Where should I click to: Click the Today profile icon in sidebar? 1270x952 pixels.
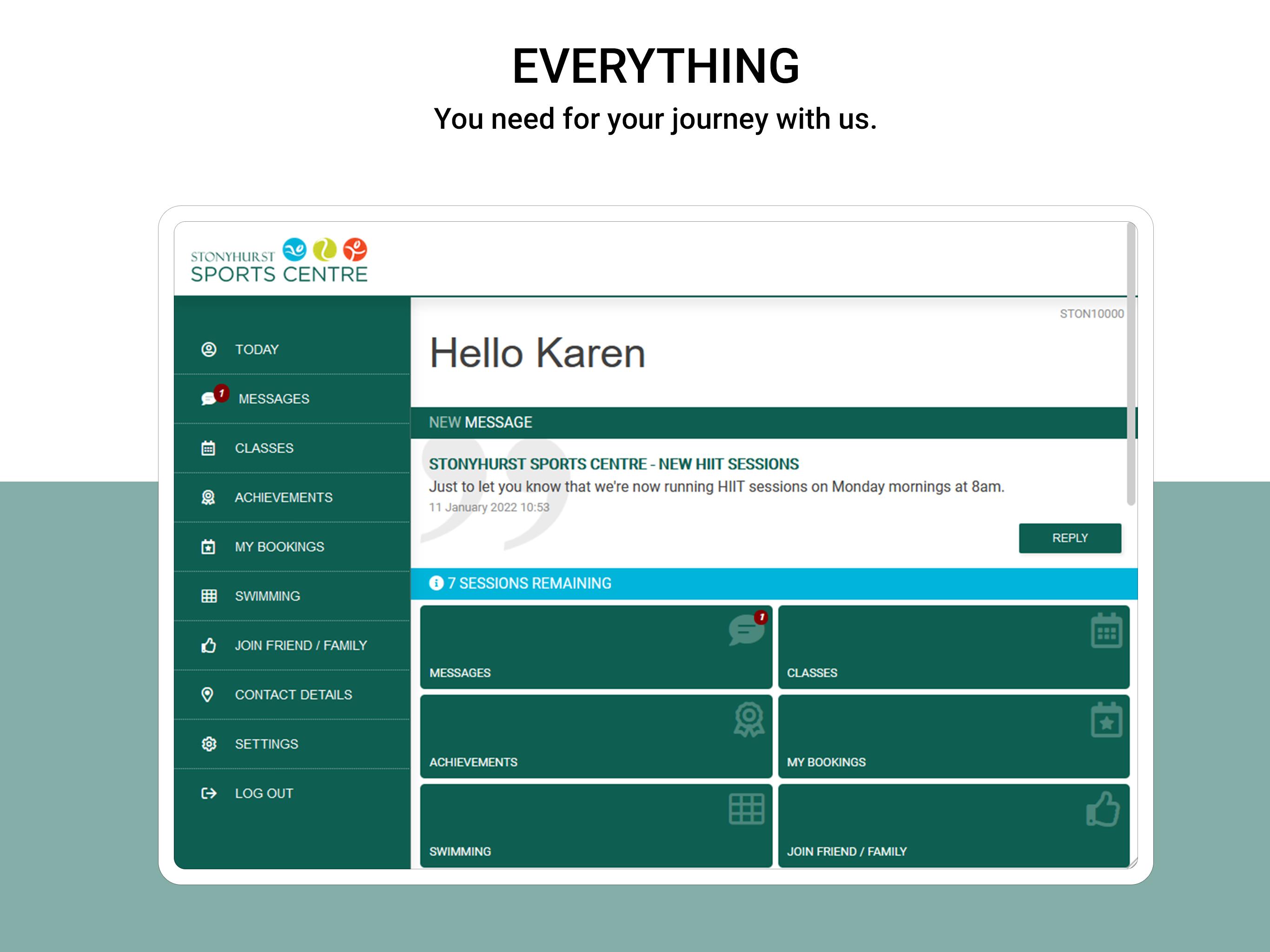[209, 349]
